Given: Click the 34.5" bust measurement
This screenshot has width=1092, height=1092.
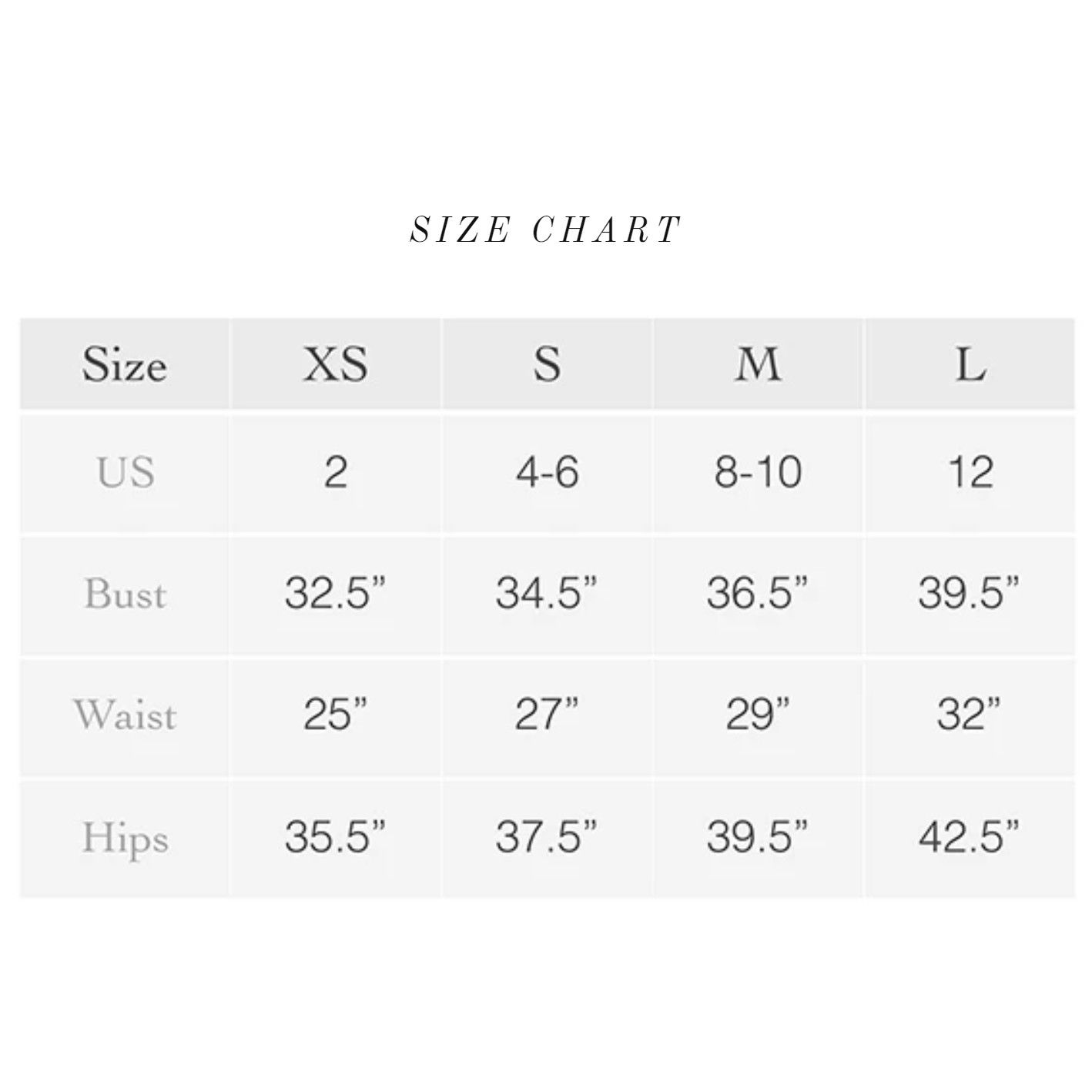Looking at the screenshot, I should coord(547,593).
